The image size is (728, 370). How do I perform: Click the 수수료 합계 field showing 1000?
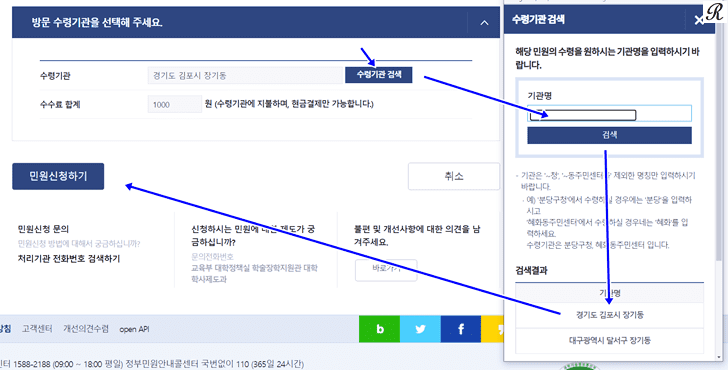pyautogui.click(x=175, y=104)
